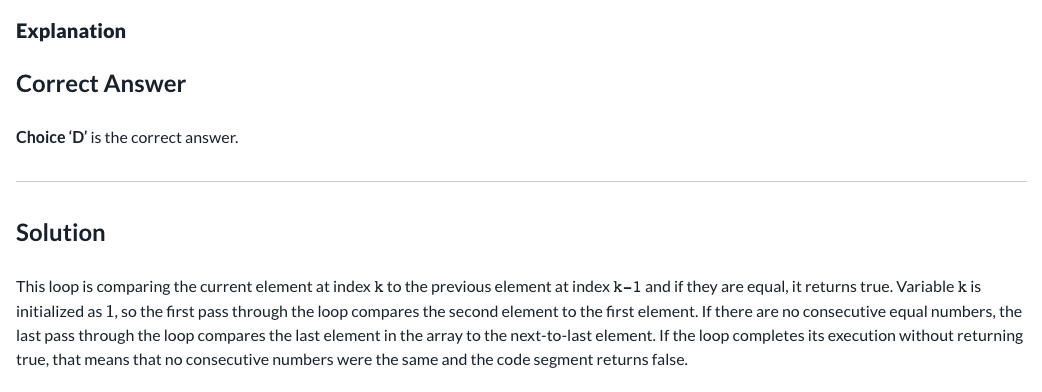
Task: Click the numeral 1 after 'initialized as'
Action: 110,312
